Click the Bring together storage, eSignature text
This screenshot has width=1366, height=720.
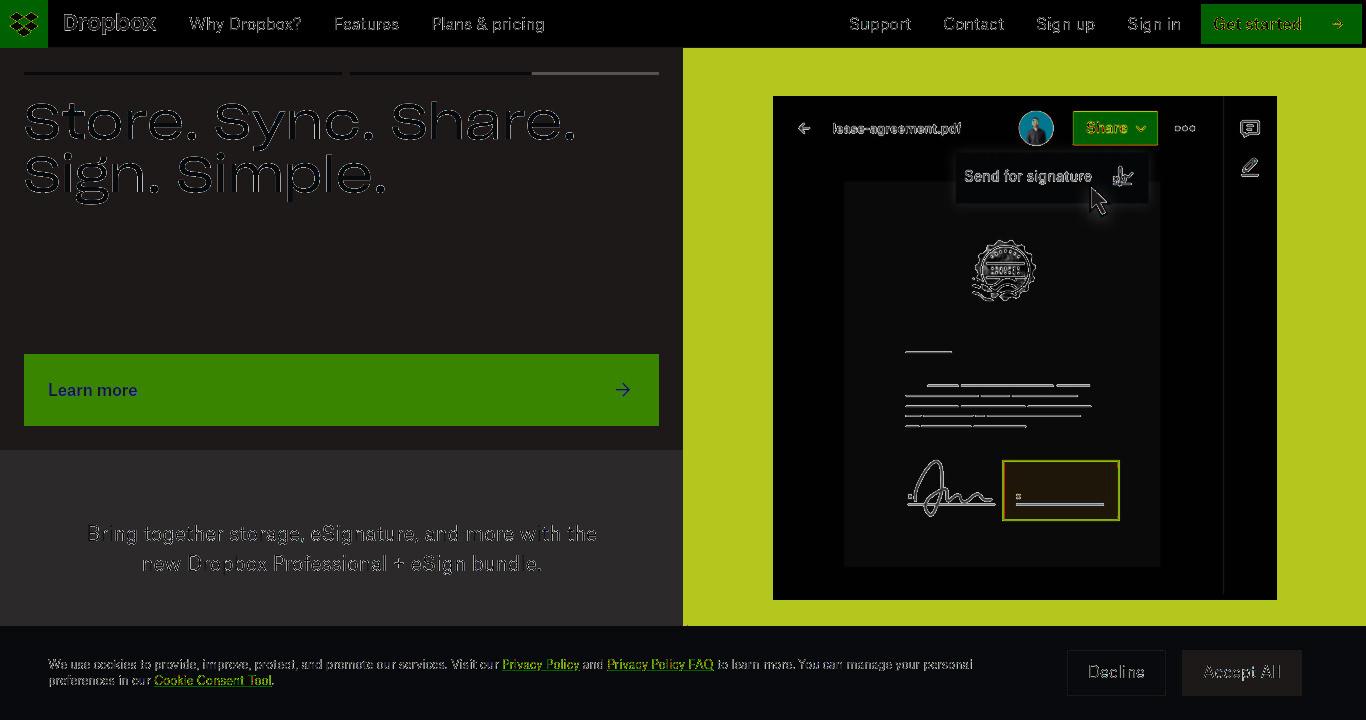342,549
